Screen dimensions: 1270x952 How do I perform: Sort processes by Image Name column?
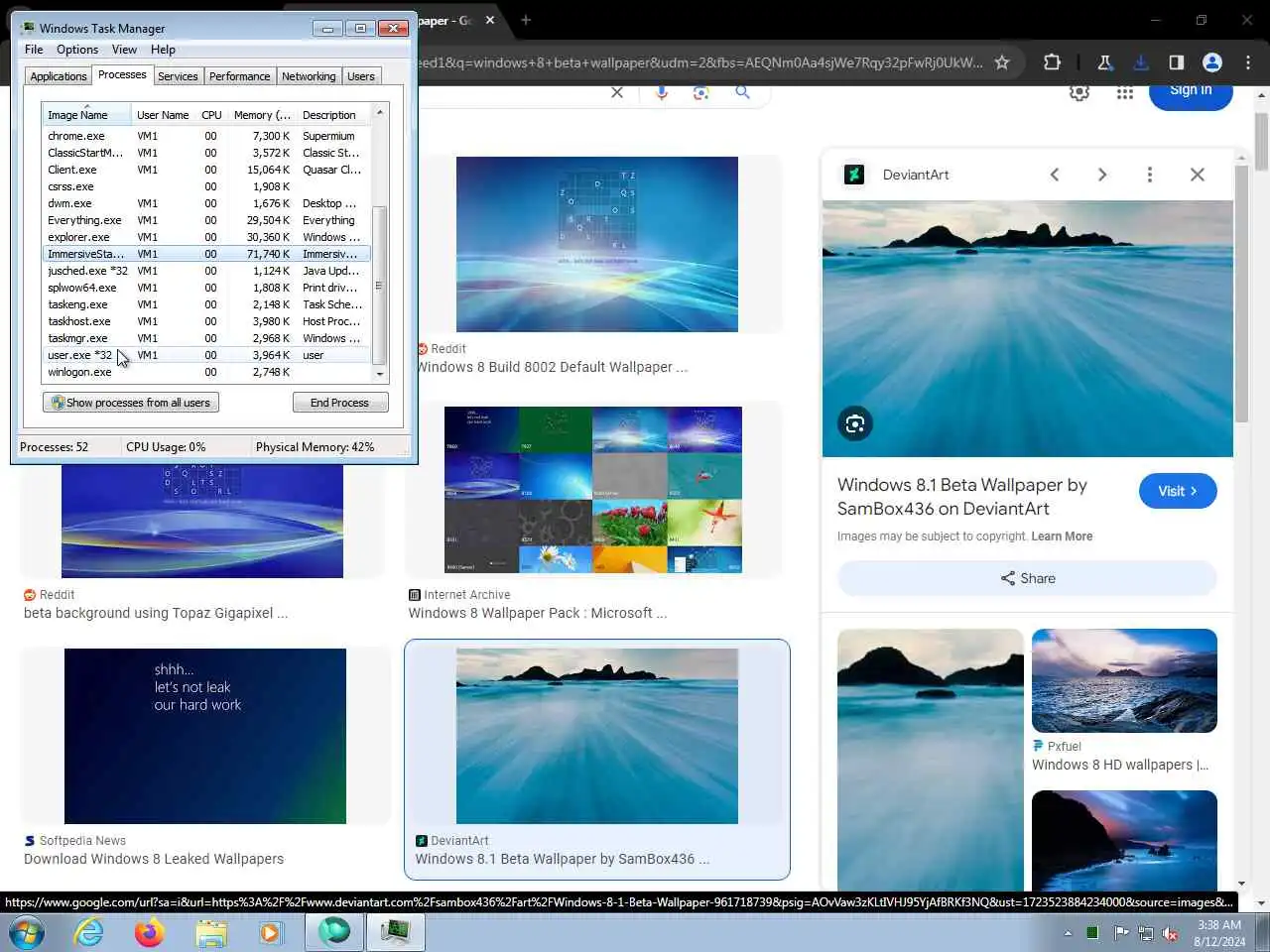(x=86, y=115)
